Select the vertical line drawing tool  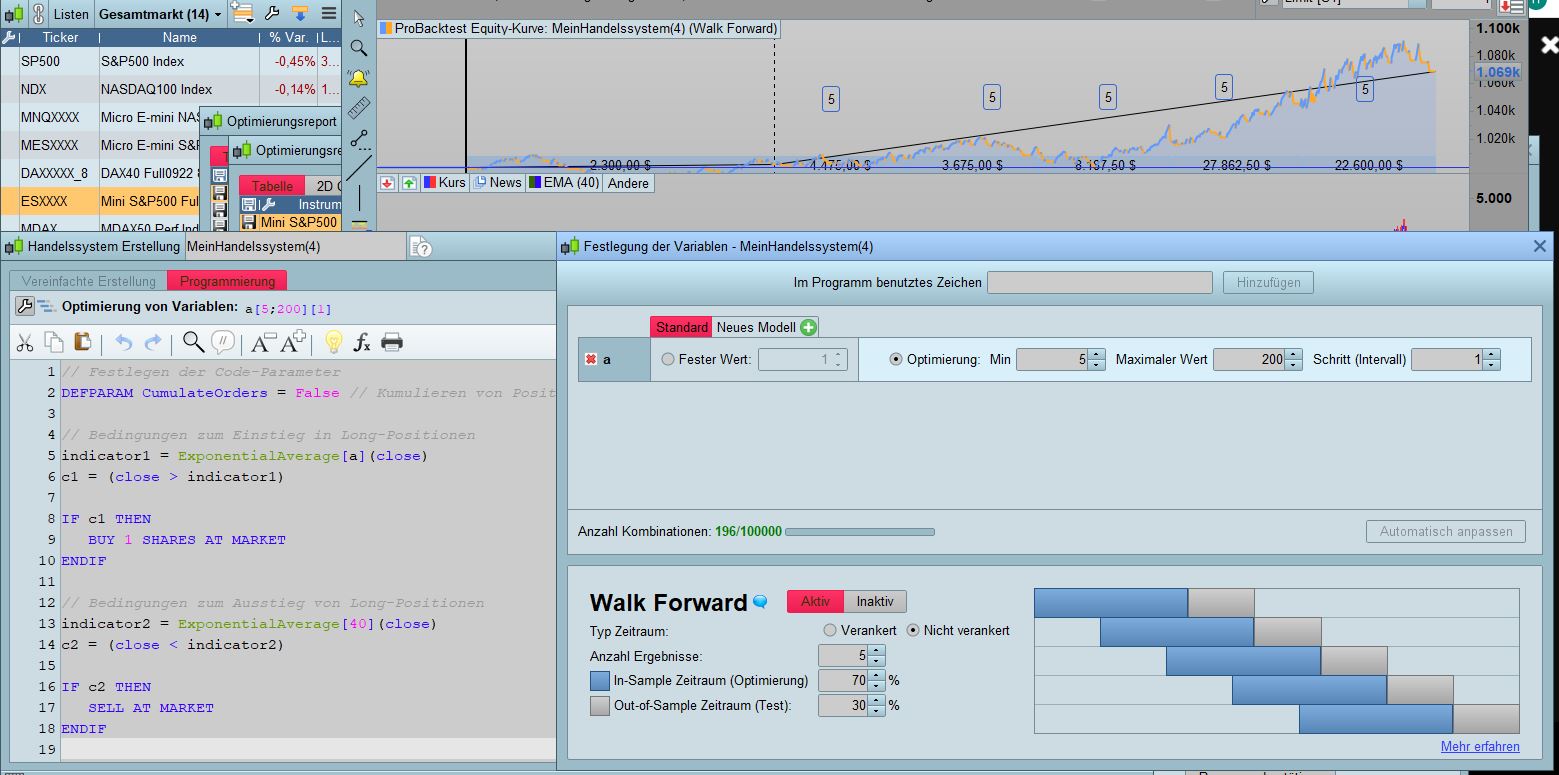pyautogui.click(x=359, y=197)
